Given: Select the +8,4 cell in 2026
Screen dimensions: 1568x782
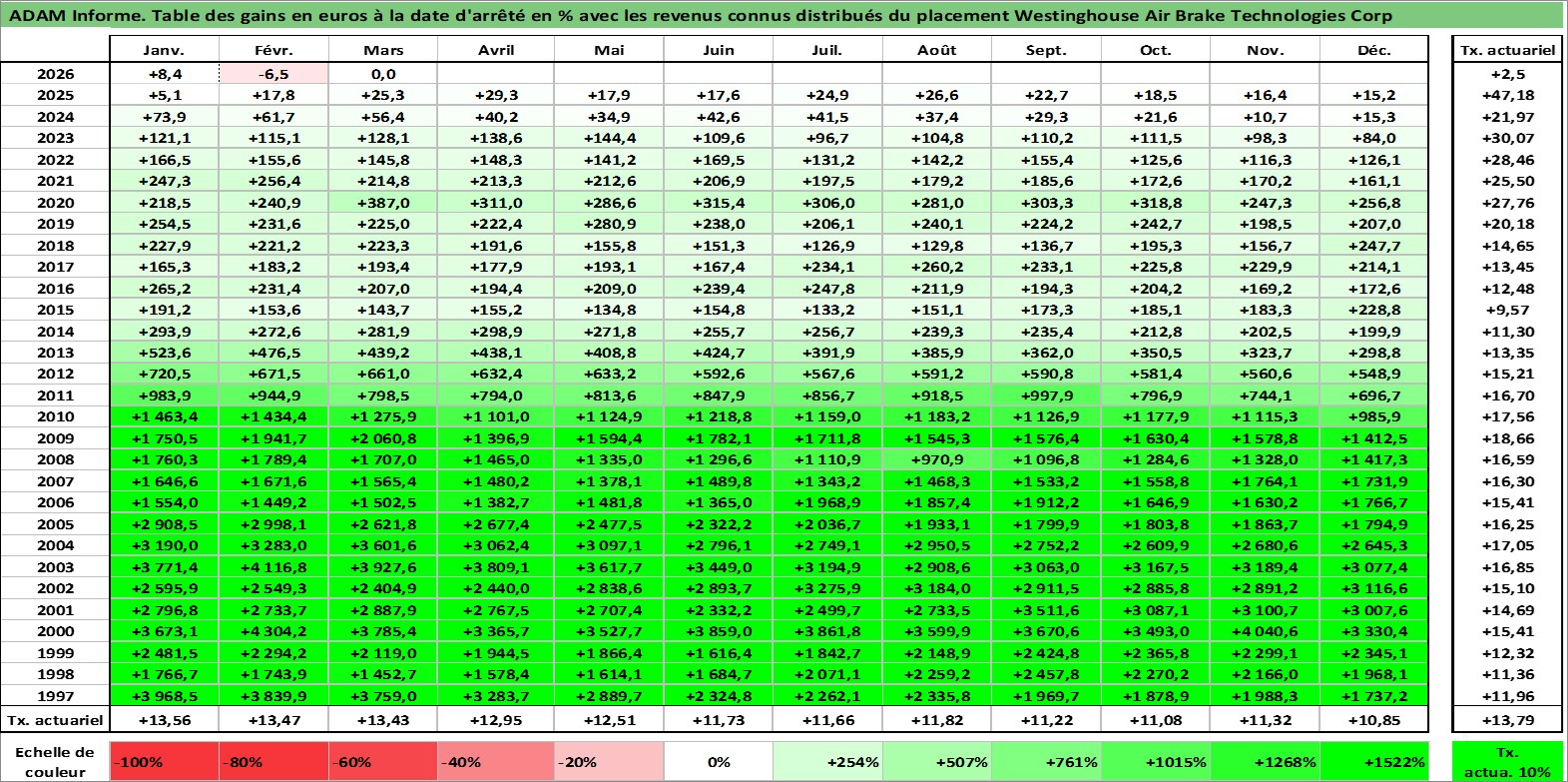Looking at the screenshot, I should (x=164, y=74).
